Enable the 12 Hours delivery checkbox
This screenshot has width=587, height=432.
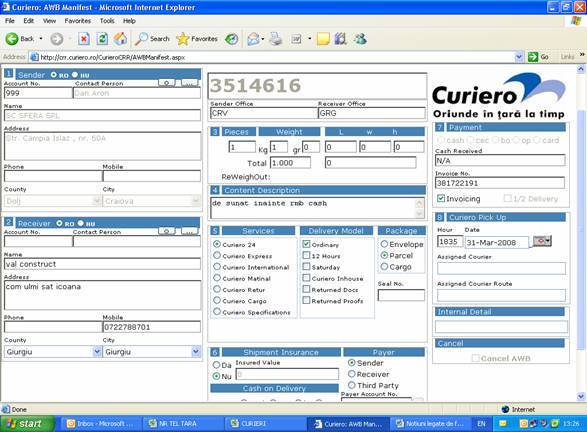306,255
